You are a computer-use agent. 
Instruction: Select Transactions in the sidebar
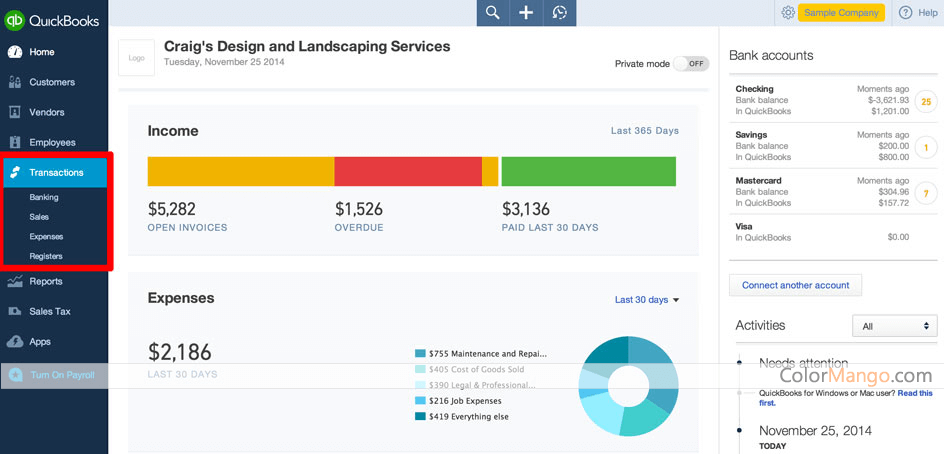(56, 173)
